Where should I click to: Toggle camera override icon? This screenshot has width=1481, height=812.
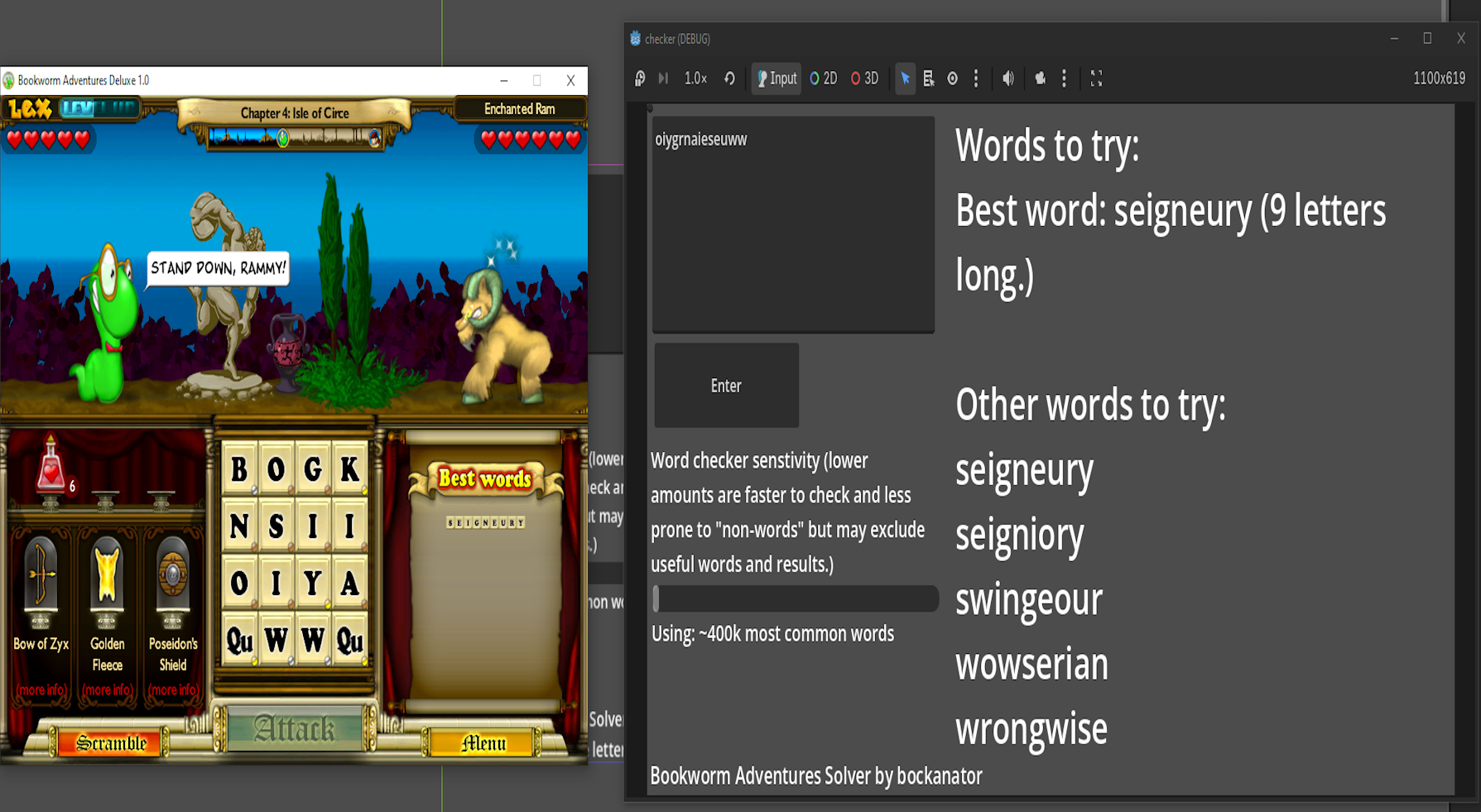1041,79
